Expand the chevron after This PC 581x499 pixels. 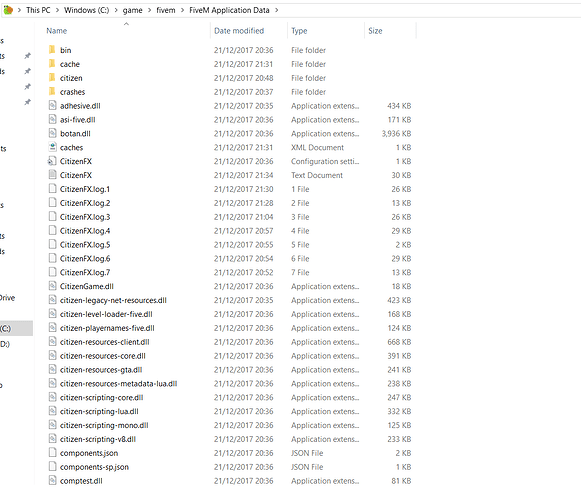(57, 10)
